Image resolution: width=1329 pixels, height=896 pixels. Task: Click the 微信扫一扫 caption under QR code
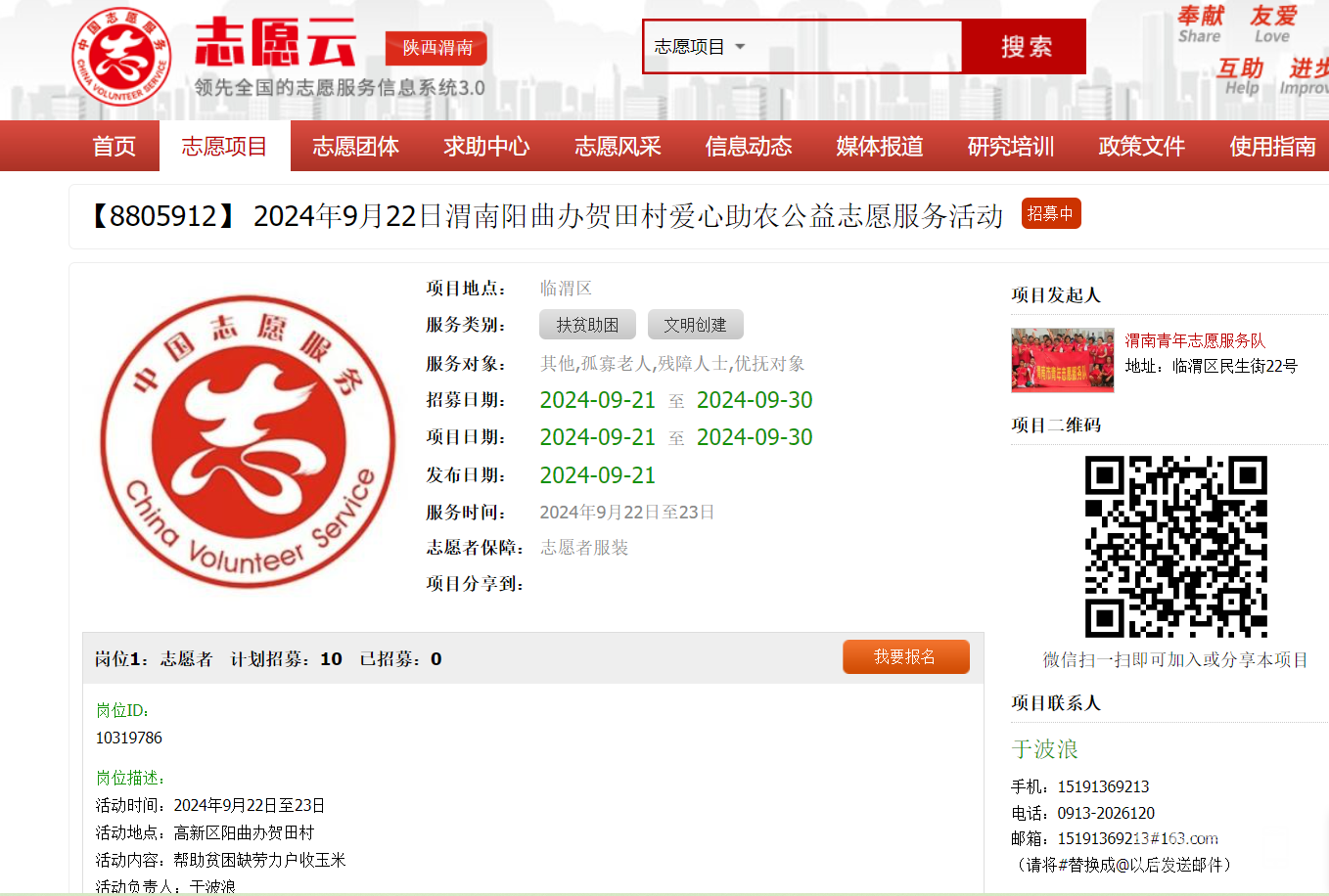tap(1175, 660)
